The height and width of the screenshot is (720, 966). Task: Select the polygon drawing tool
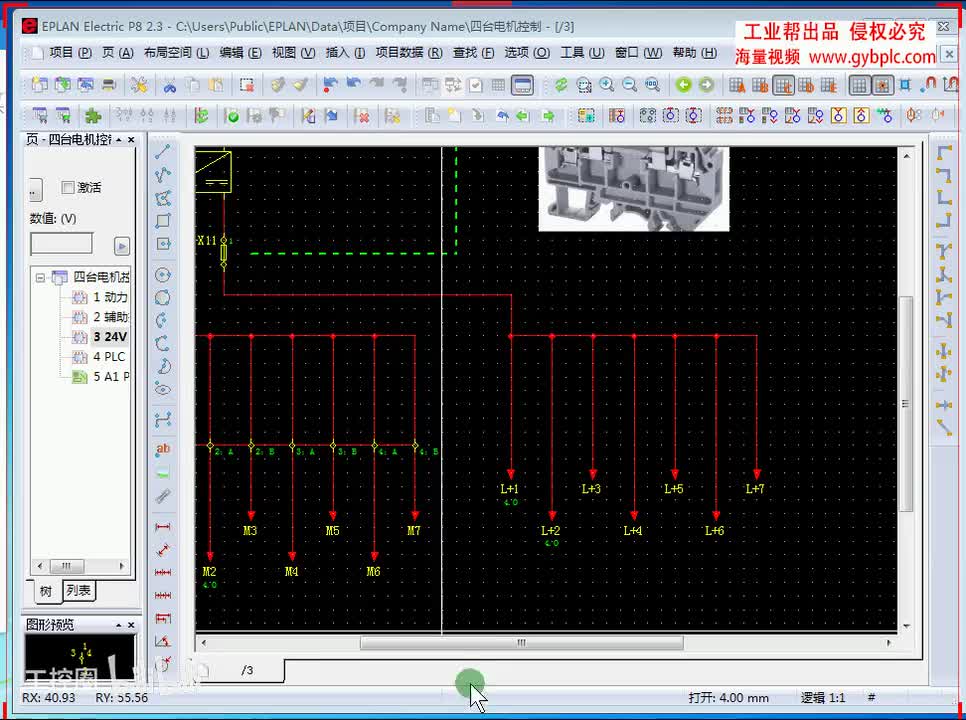tap(163, 198)
